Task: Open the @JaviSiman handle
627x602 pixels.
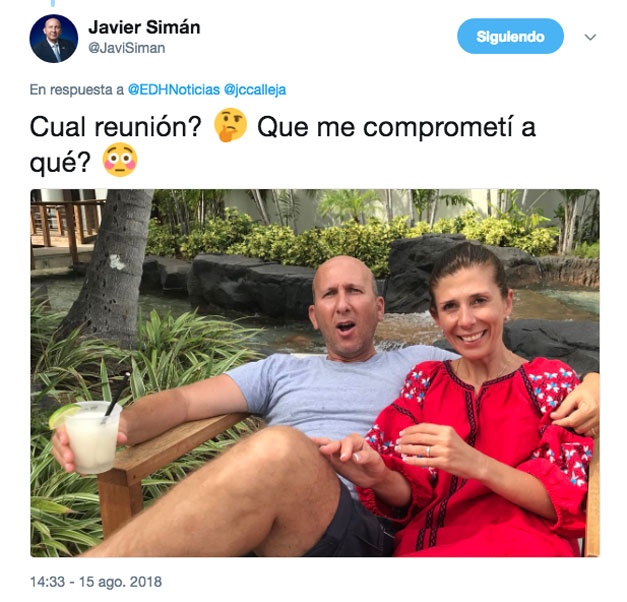Action: (x=127, y=48)
